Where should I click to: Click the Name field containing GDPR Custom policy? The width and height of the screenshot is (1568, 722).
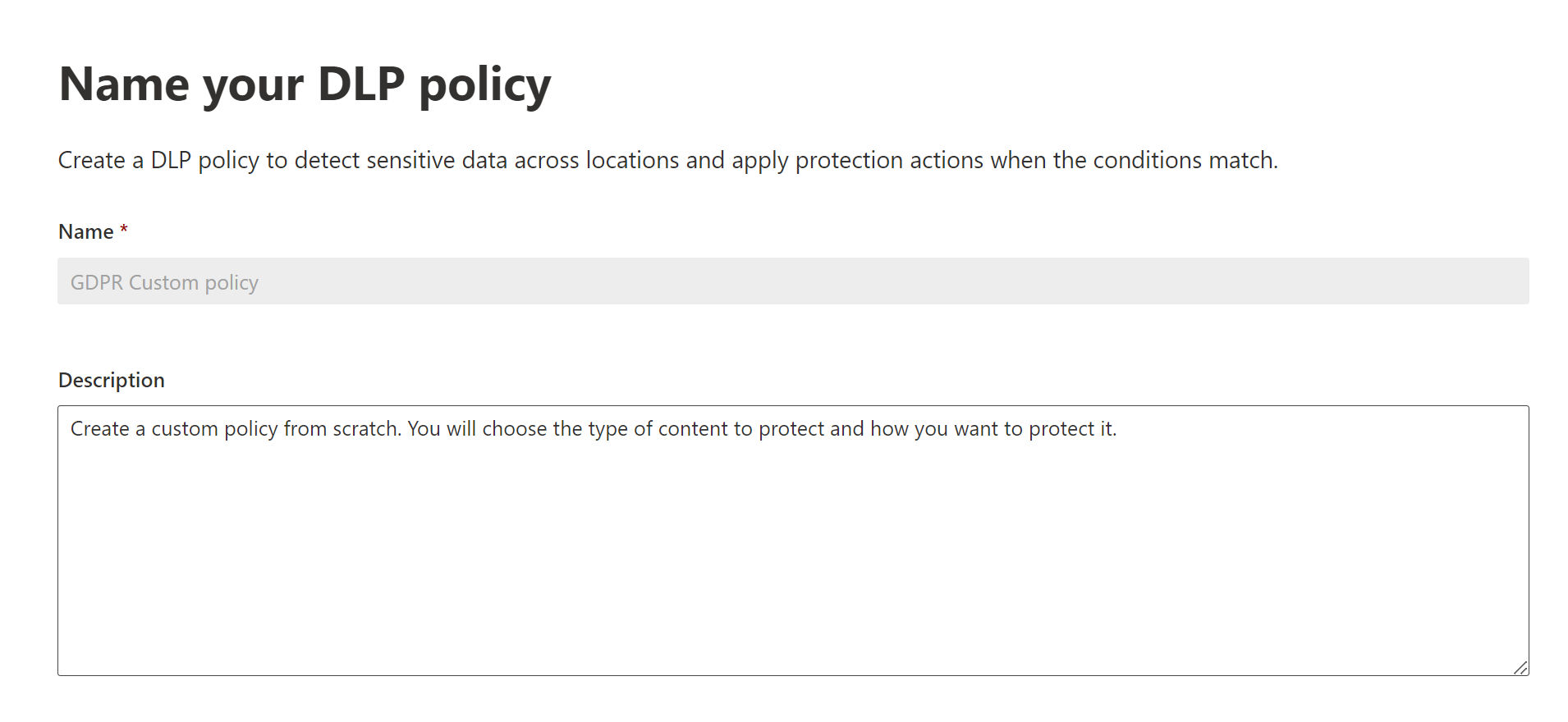tap(792, 281)
